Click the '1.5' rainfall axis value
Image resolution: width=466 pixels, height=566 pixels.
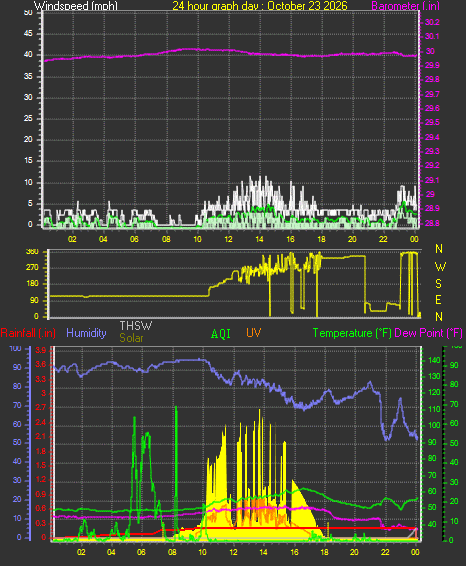41,465
